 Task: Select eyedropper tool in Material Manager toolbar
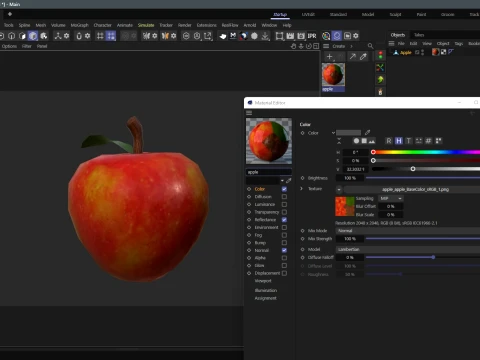[363, 57]
